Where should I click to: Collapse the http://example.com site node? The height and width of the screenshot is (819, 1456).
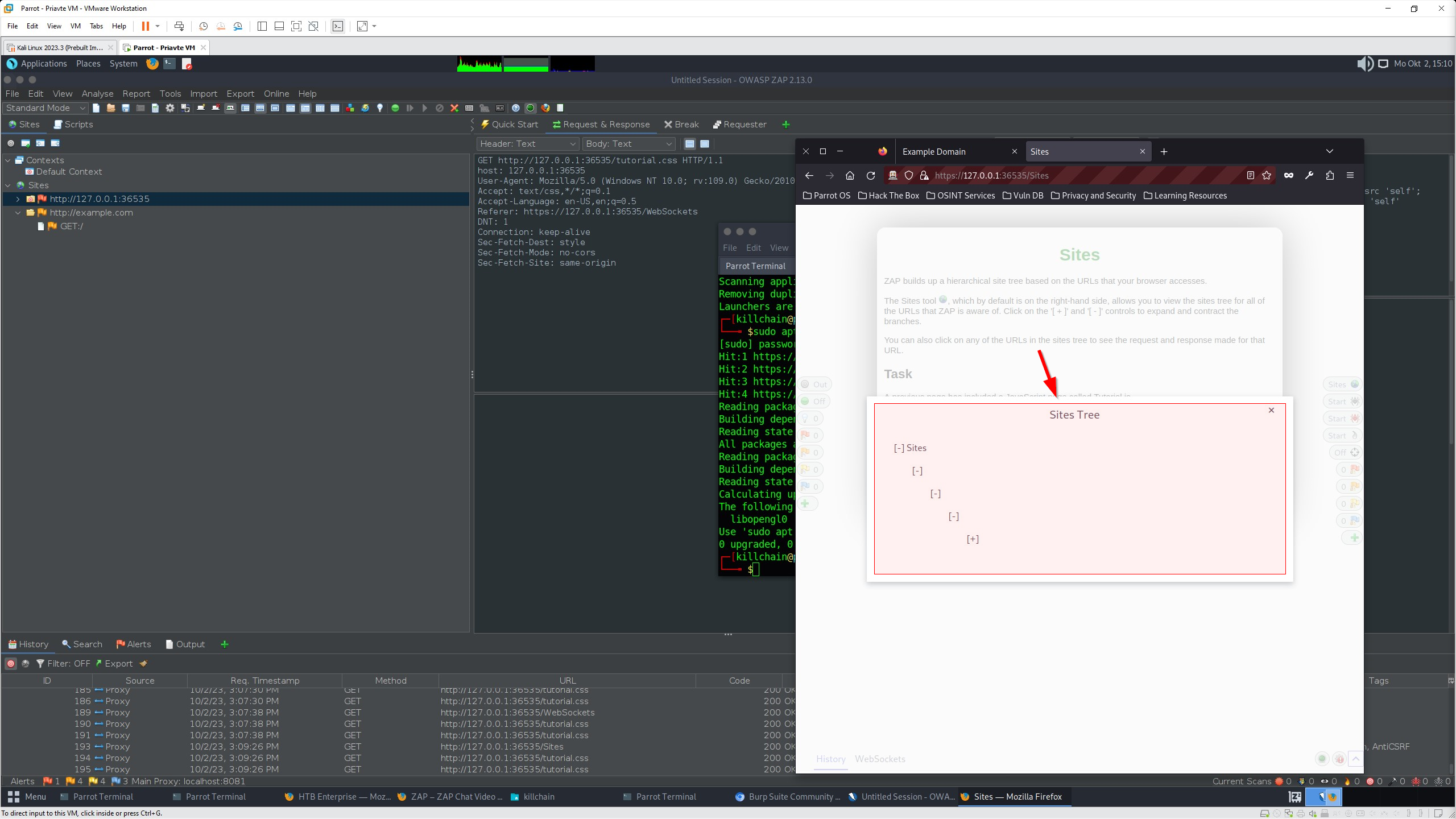tap(18, 212)
